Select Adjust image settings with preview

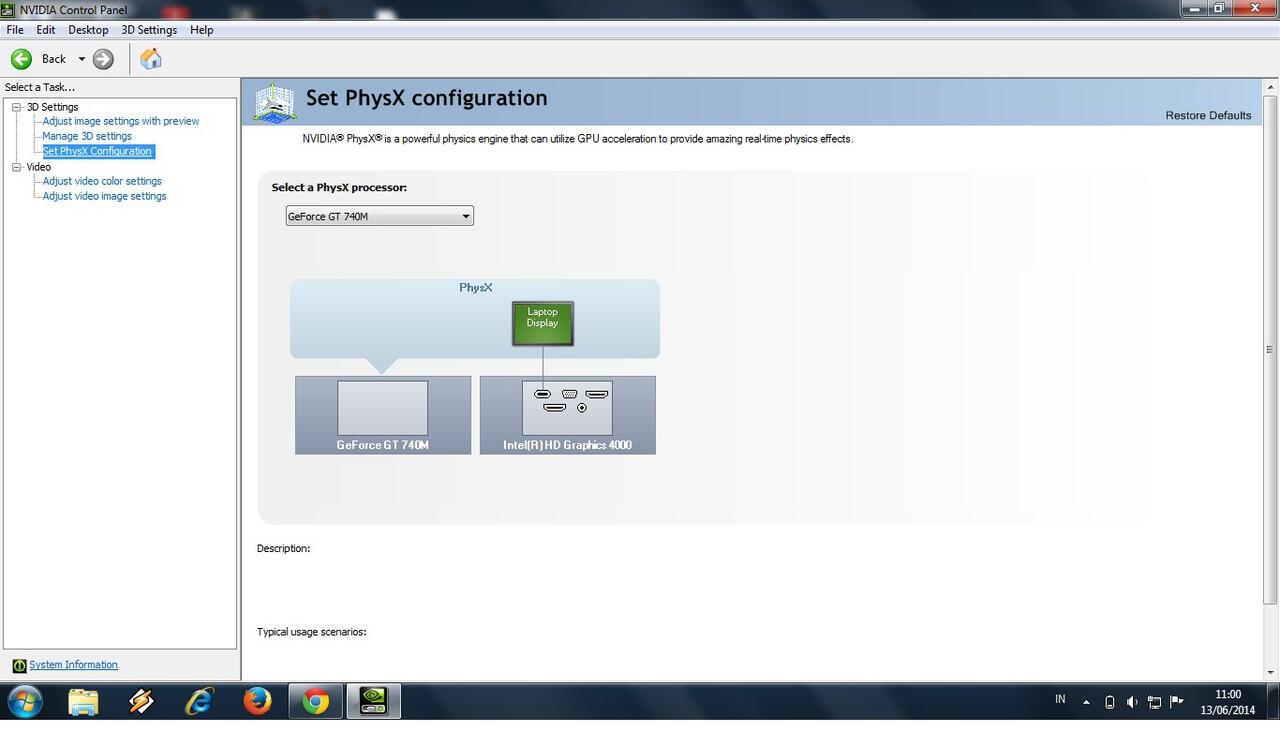point(121,121)
